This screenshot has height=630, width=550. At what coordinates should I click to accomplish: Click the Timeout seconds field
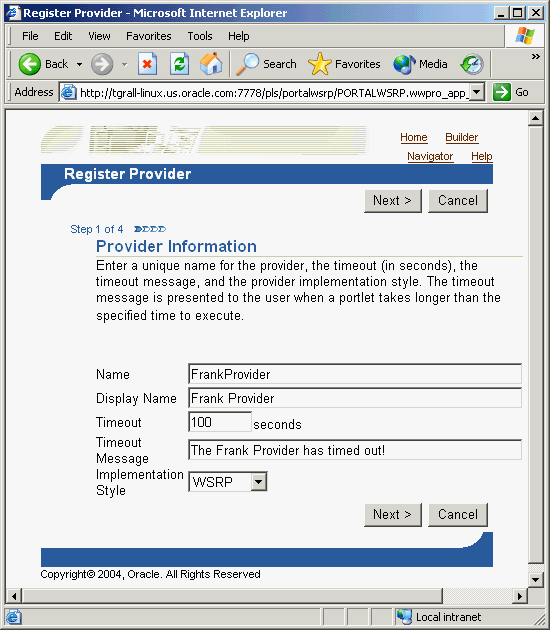click(x=220, y=422)
